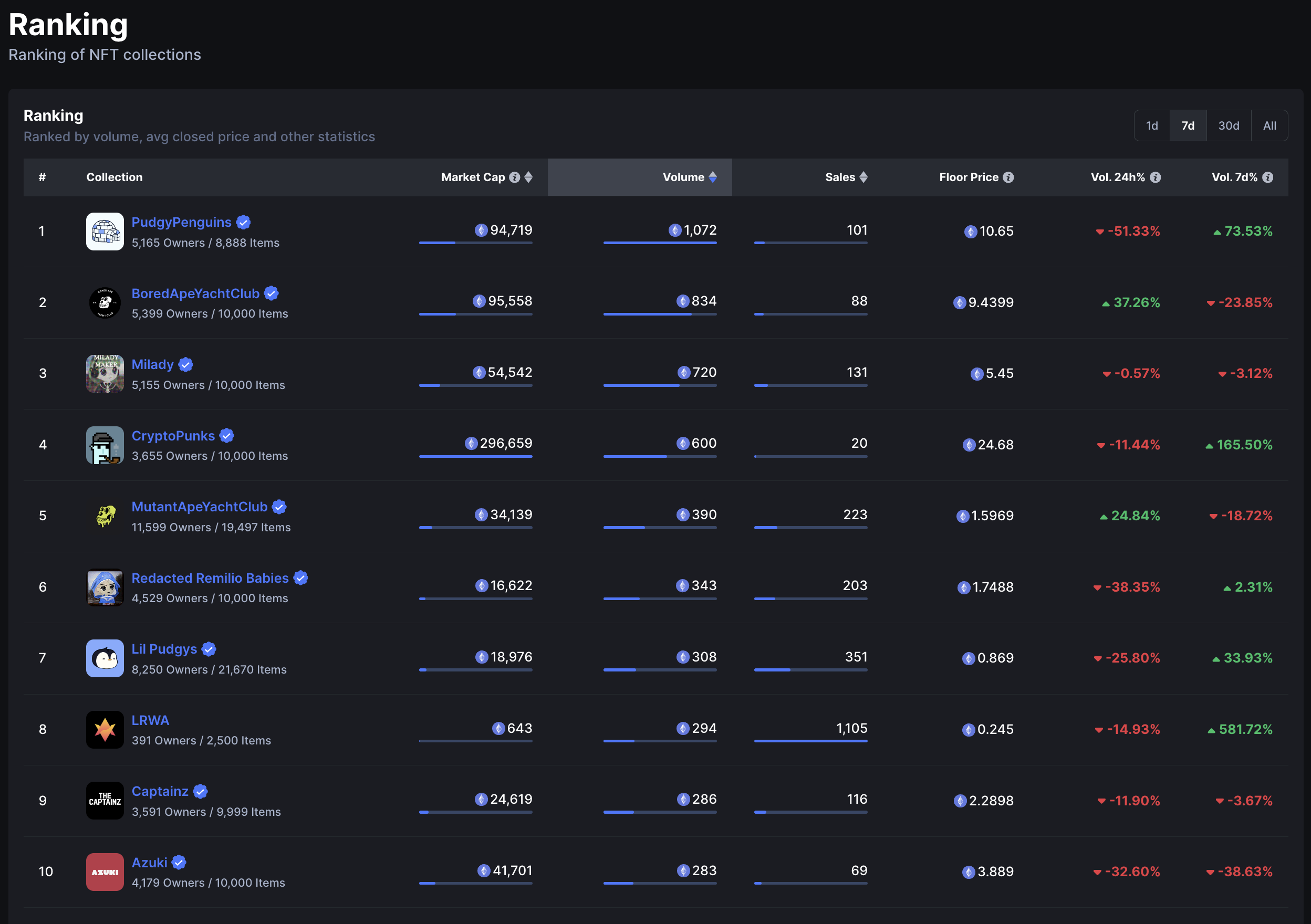The width and height of the screenshot is (1311, 924).
Task: Open LRWA star logo thumbnail
Action: 105,730
